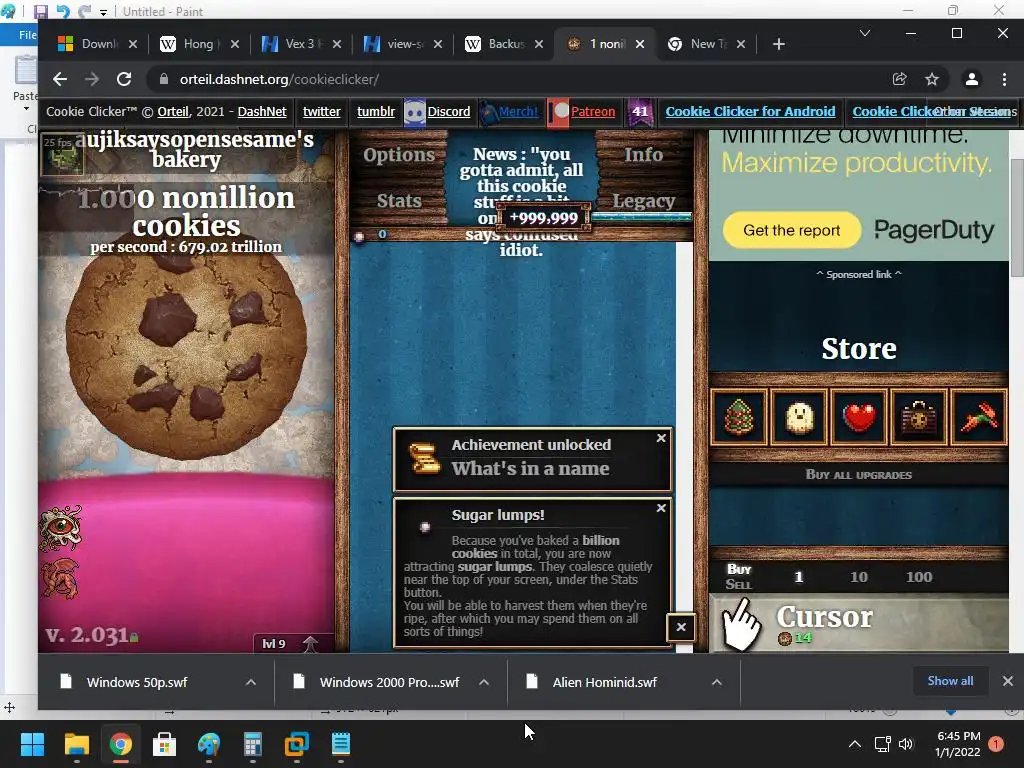Click the red dragon icon

[61, 578]
